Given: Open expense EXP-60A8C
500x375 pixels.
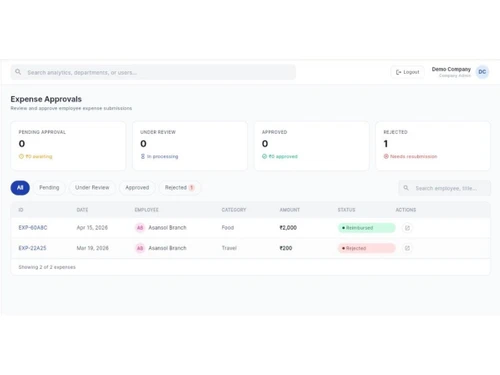Looking at the screenshot, I should point(33,228).
